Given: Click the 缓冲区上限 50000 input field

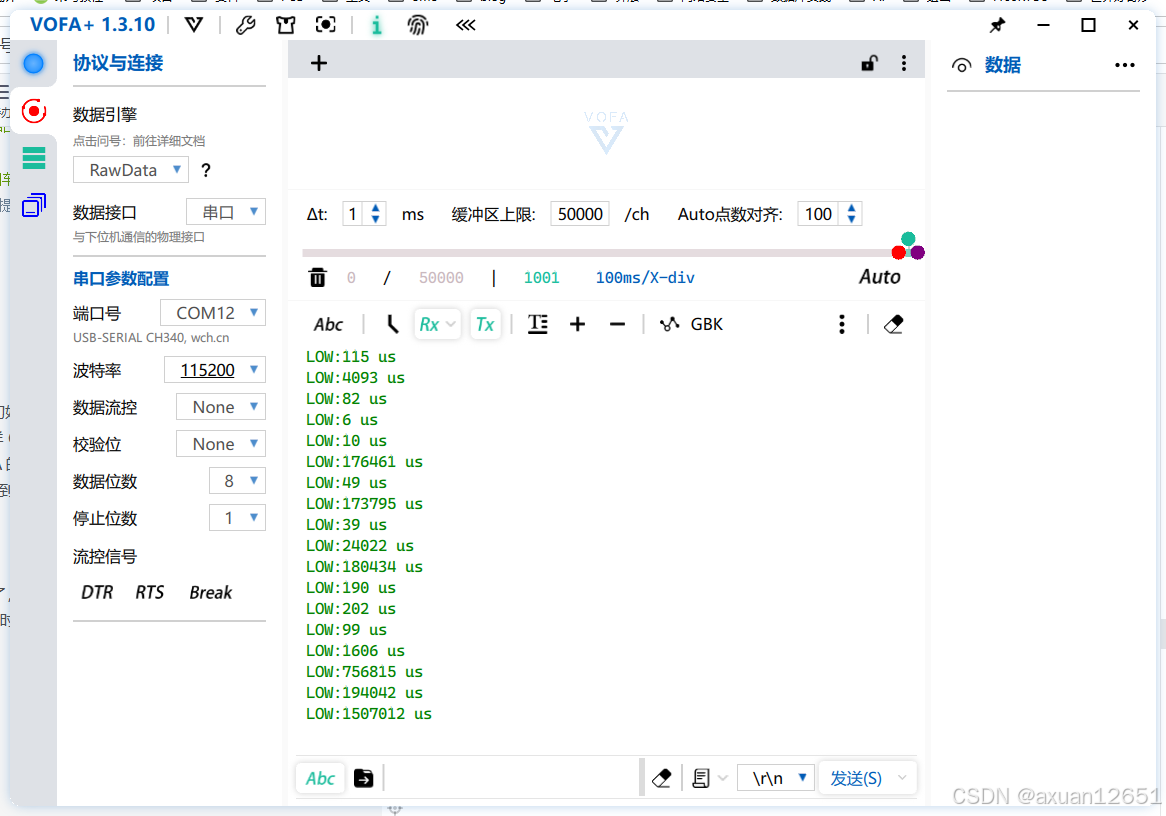Looking at the screenshot, I should [x=580, y=214].
